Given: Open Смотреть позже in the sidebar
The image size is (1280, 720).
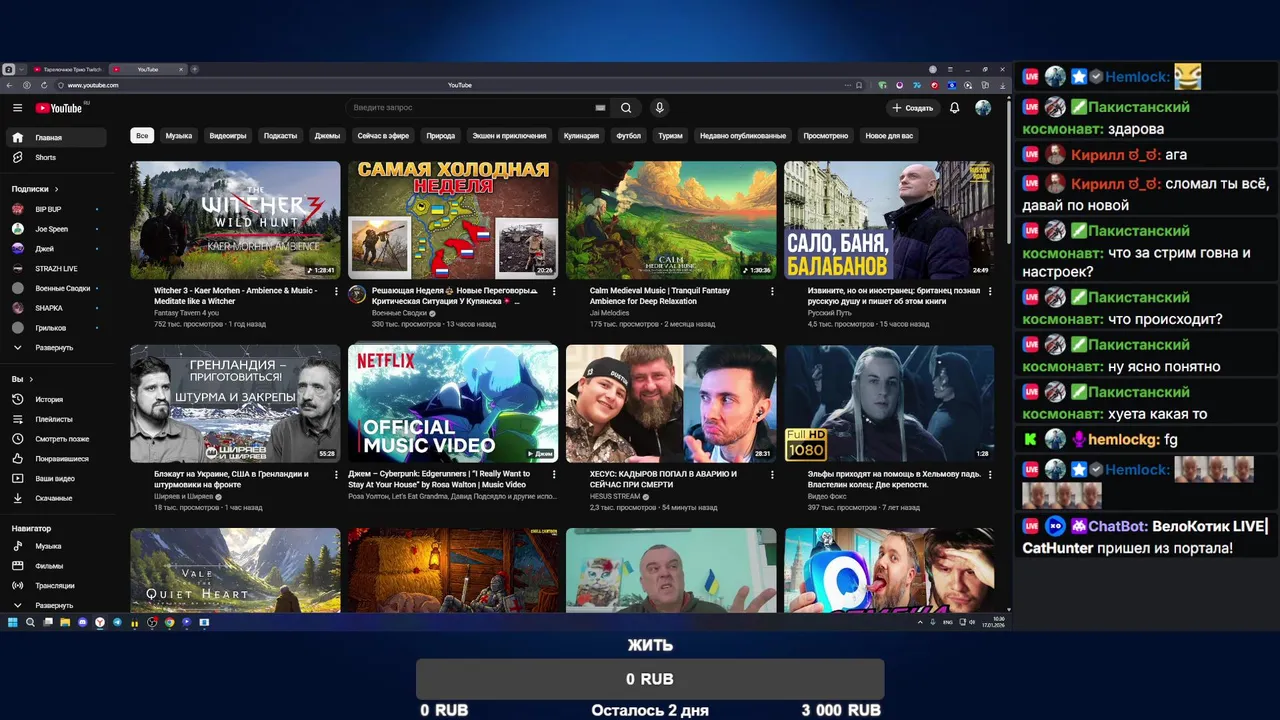Looking at the screenshot, I should [x=57, y=439].
